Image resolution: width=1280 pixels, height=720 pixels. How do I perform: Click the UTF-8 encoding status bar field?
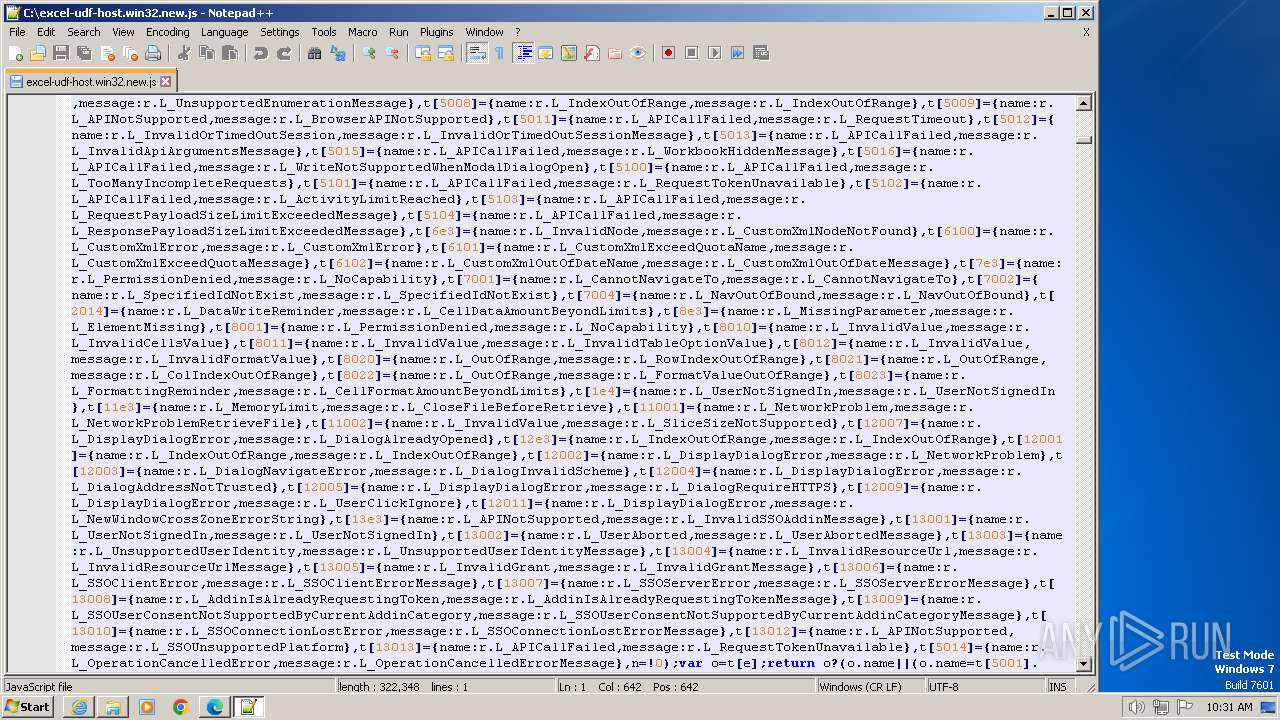pyautogui.click(x=985, y=687)
